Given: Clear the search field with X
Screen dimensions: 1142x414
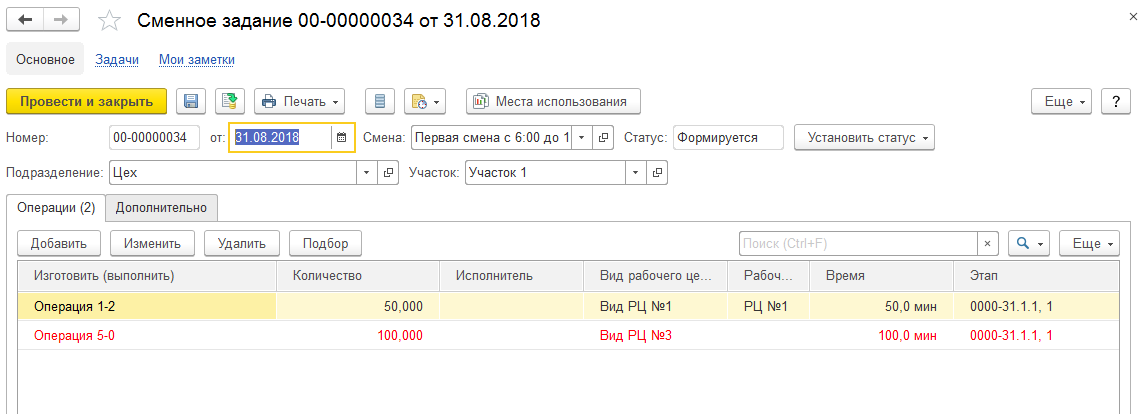Looking at the screenshot, I should point(988,243).
